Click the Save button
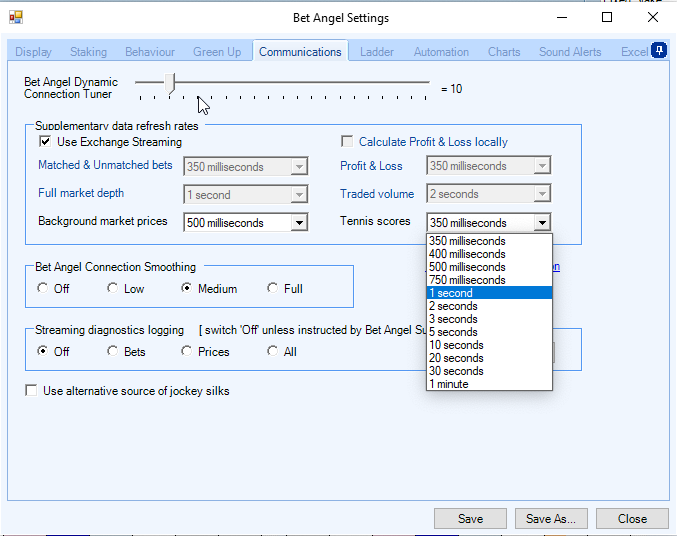Viewport: 677px width, 536px height. pyautogui.click(x=470, y=518)
